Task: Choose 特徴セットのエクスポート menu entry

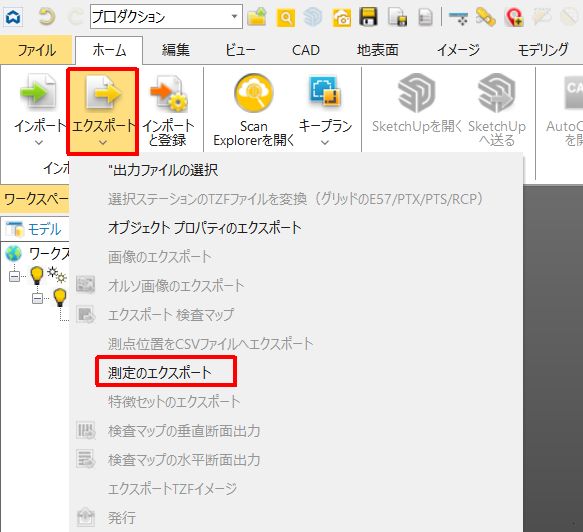Action: (x=296, y=402)
